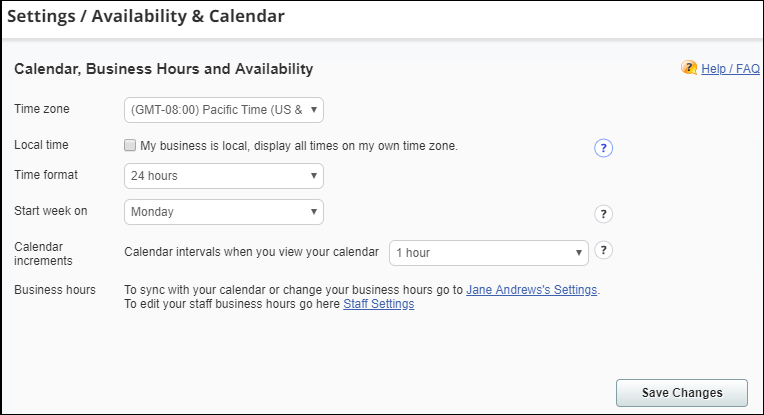Click the arrow on the 1 hour select
Viewport: 764px width, 415px height.
pos(579,253)
